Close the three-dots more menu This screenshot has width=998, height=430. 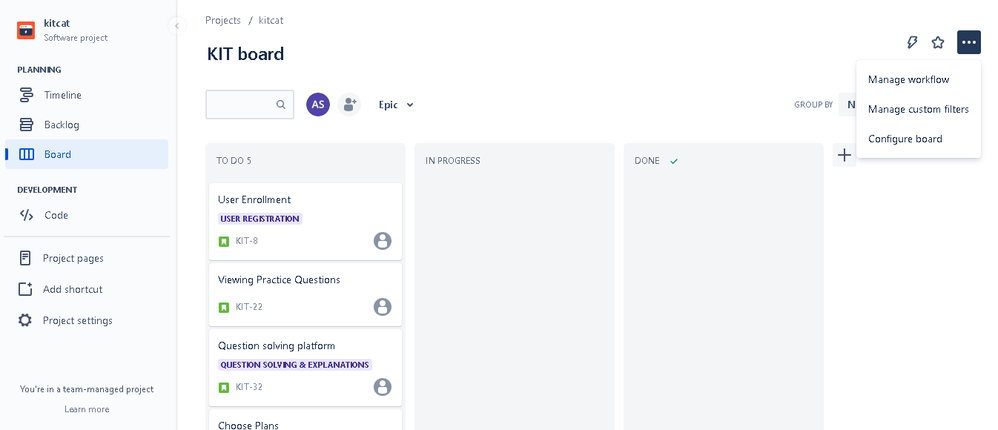point(969,43)
